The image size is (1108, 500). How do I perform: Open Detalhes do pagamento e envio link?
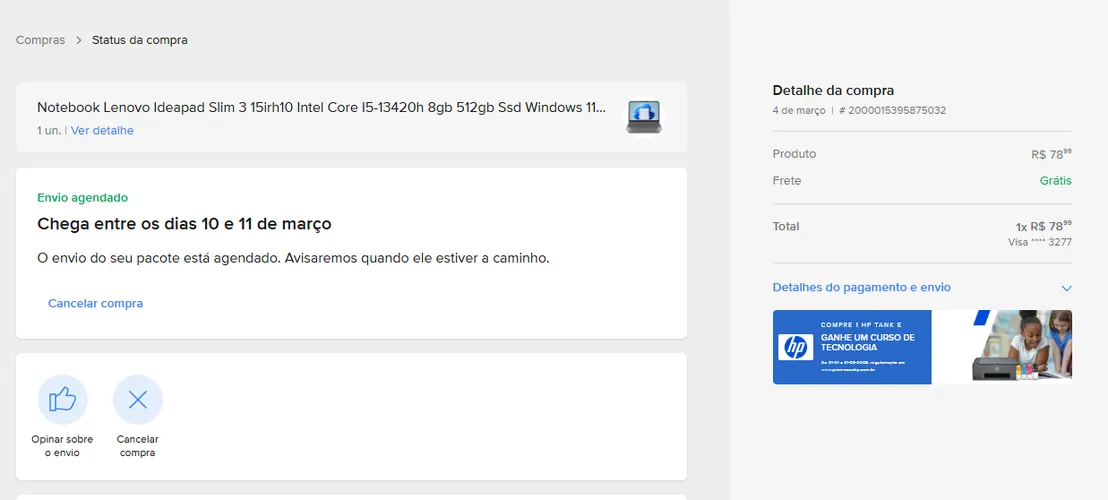[x=861, y=287]
